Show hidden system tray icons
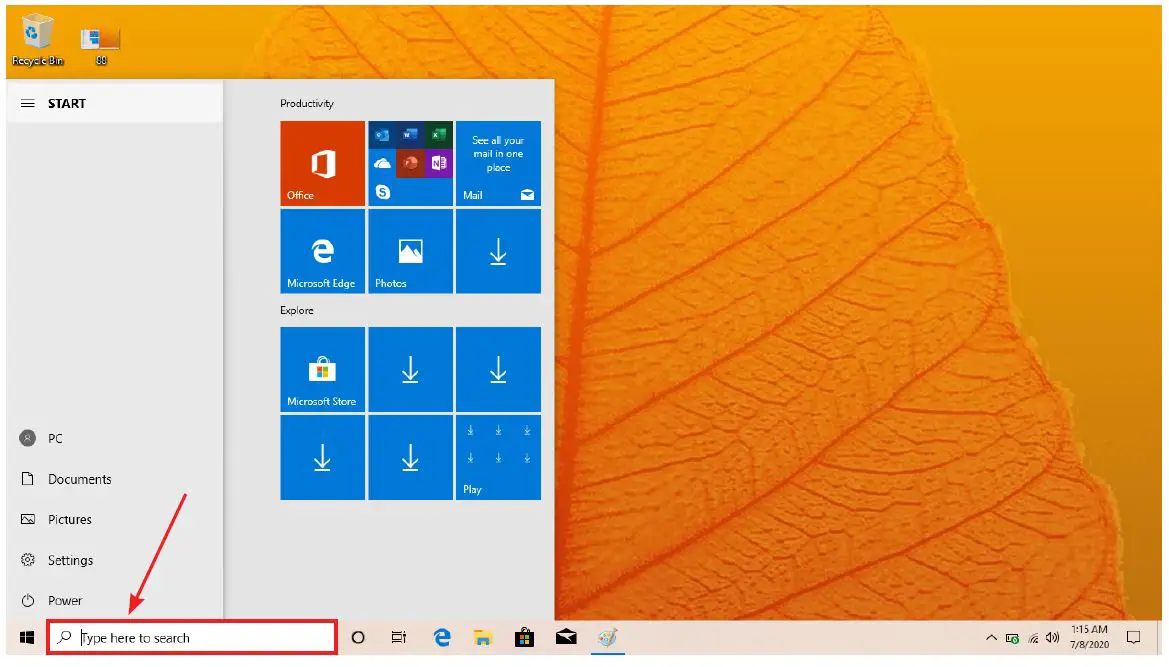The image size is (1169, 667). pyautogui.click(x=991, y=638)
